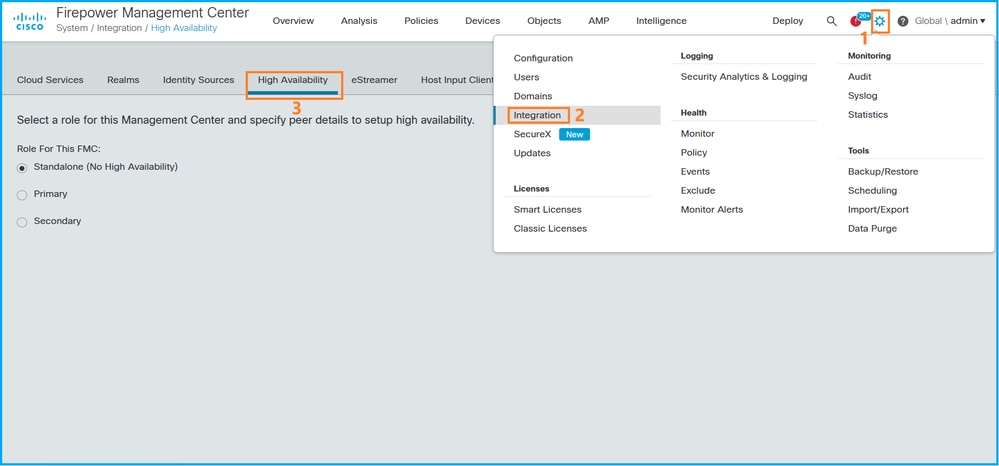Open the help question mark icon
This screenshot has height=466, width=999.
[x=903, y=21]
